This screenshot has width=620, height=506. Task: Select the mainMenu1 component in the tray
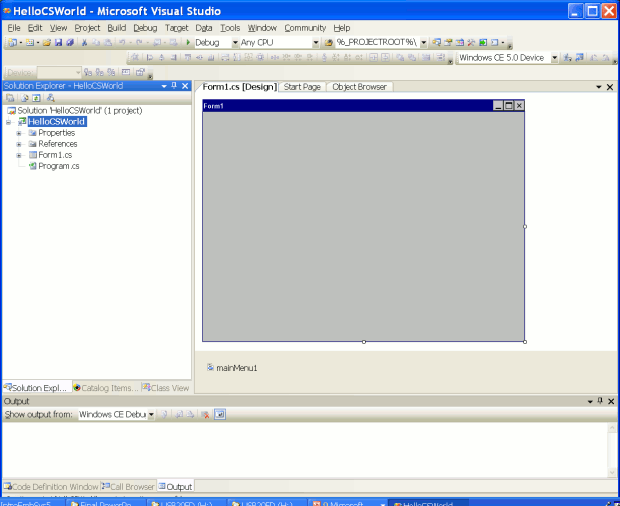[x=236, y=368]
